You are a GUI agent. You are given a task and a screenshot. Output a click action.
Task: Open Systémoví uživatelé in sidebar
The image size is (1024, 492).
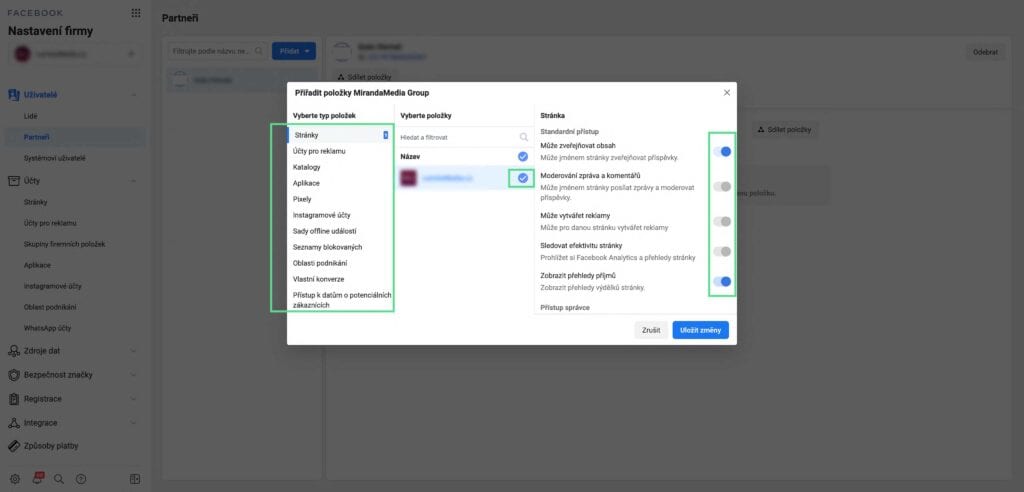tap(55, 158)
